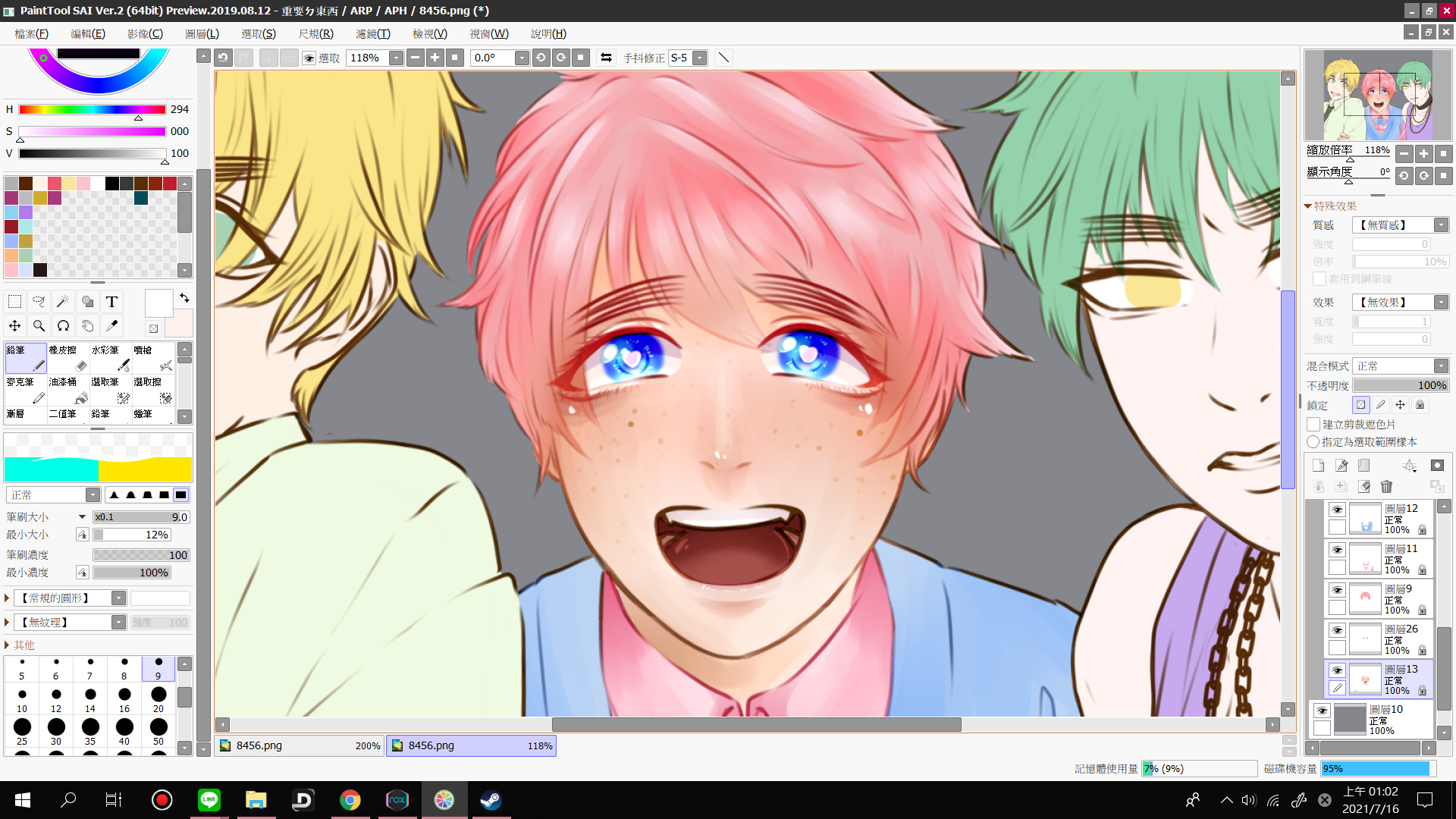Select 指定為選取範圍樣本 radio button
The height and width of the screenshot is (819, 1456).
1313,441
